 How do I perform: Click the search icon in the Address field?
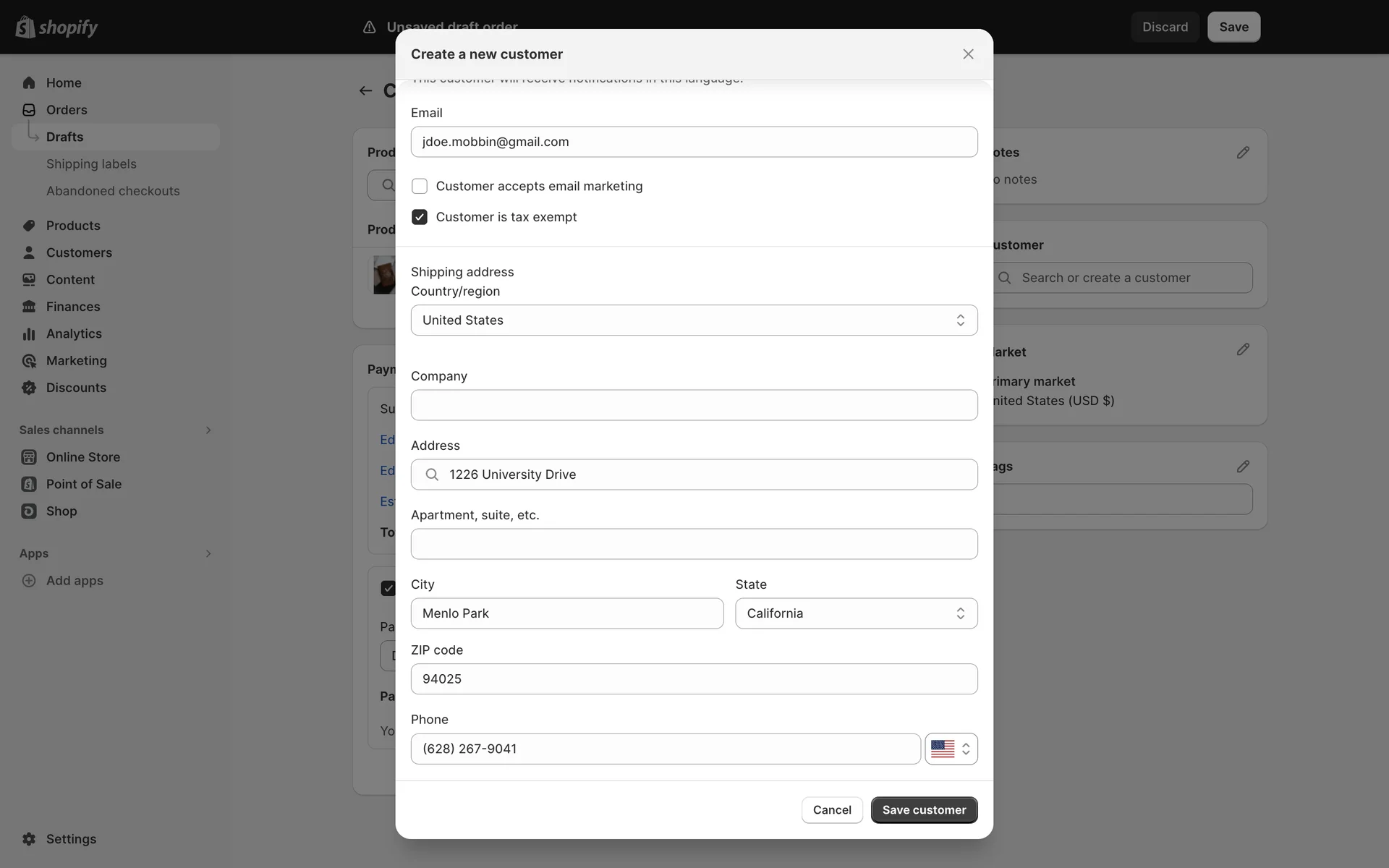(x=432, y=475)
